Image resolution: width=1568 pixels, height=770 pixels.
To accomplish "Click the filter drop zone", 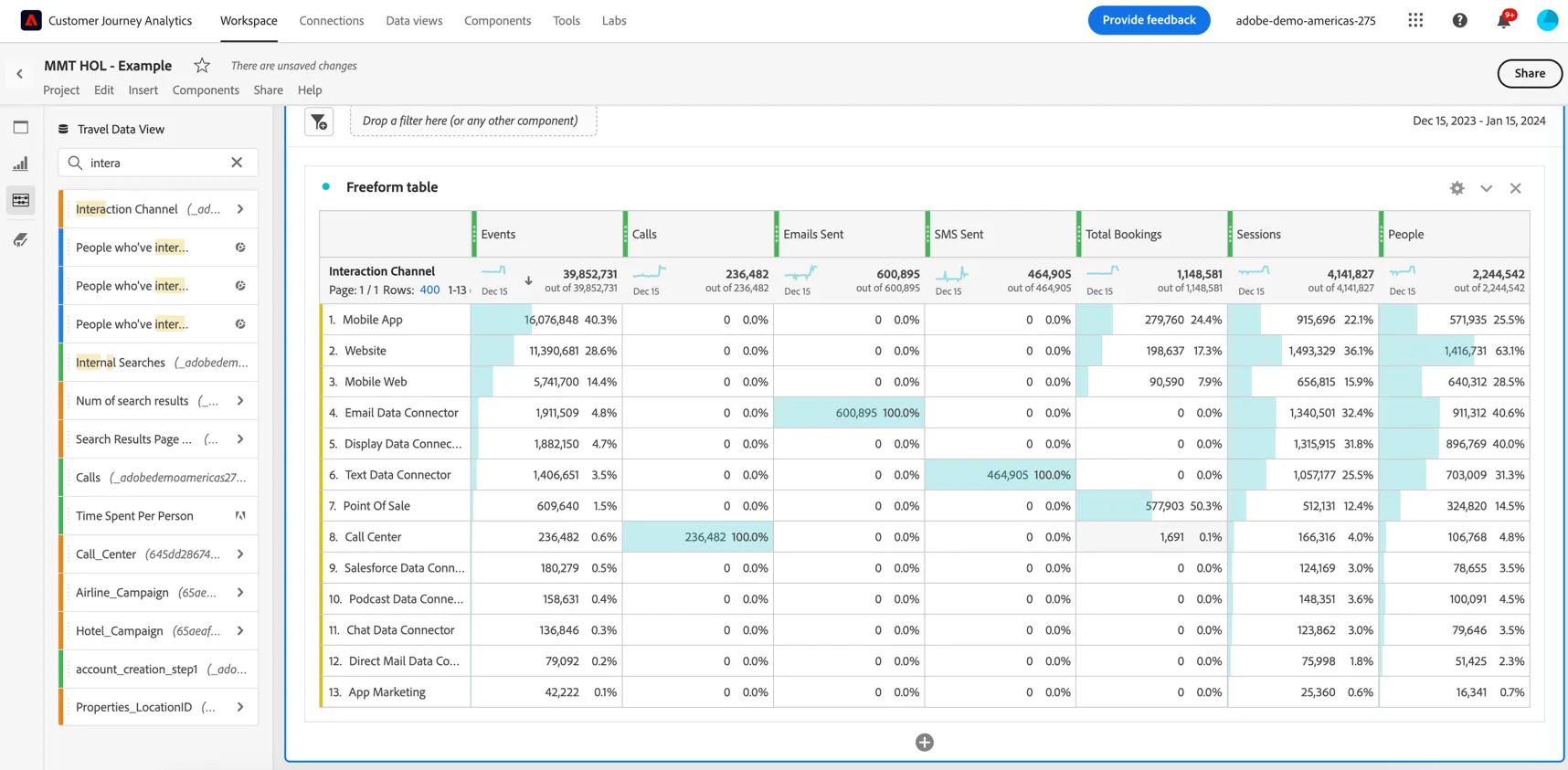I will click(x=473, y=121).
